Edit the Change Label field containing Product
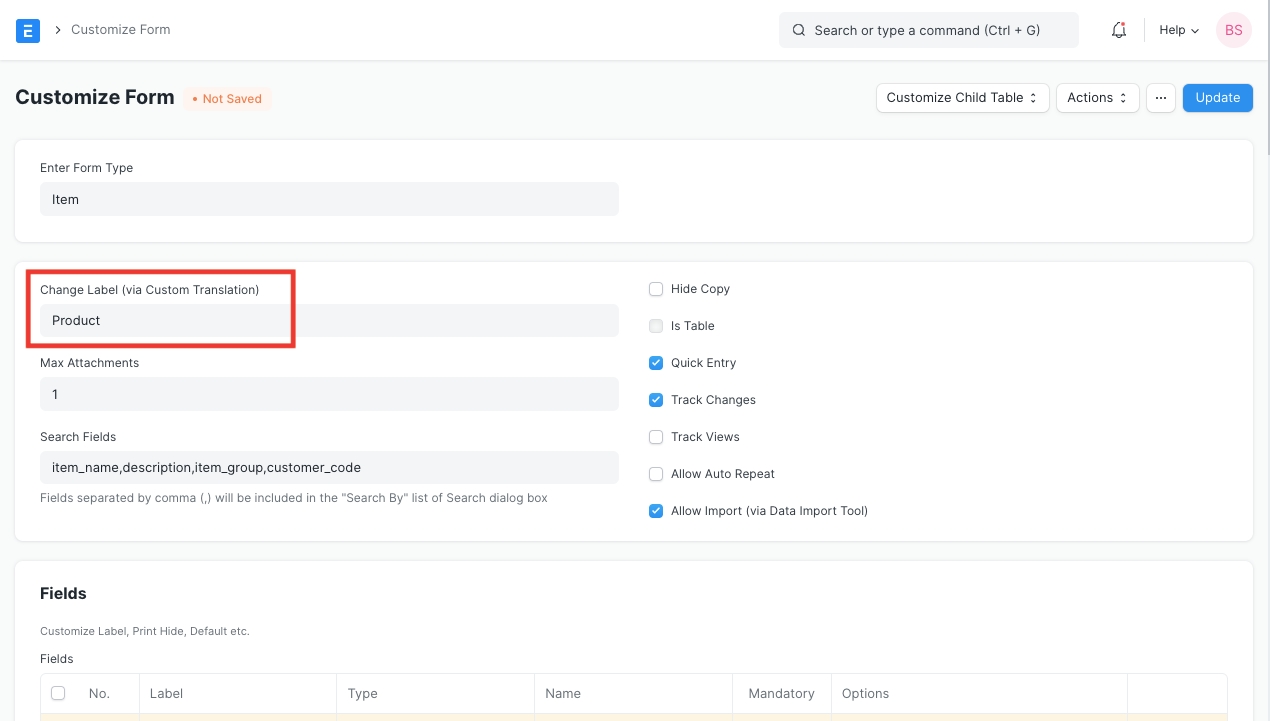The image size is (1270, 721). [329, 321]
